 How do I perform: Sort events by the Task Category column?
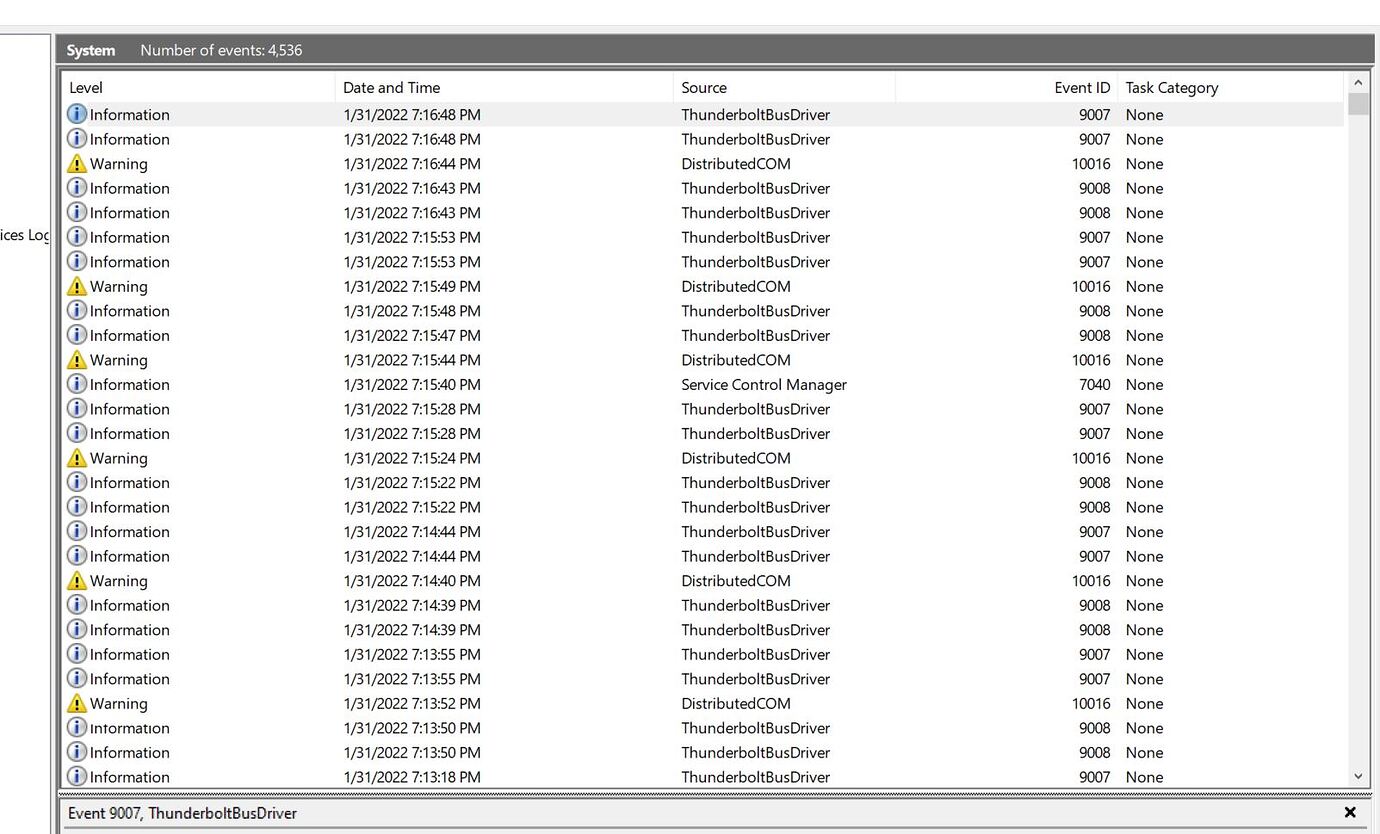(x=1172, y=87)
